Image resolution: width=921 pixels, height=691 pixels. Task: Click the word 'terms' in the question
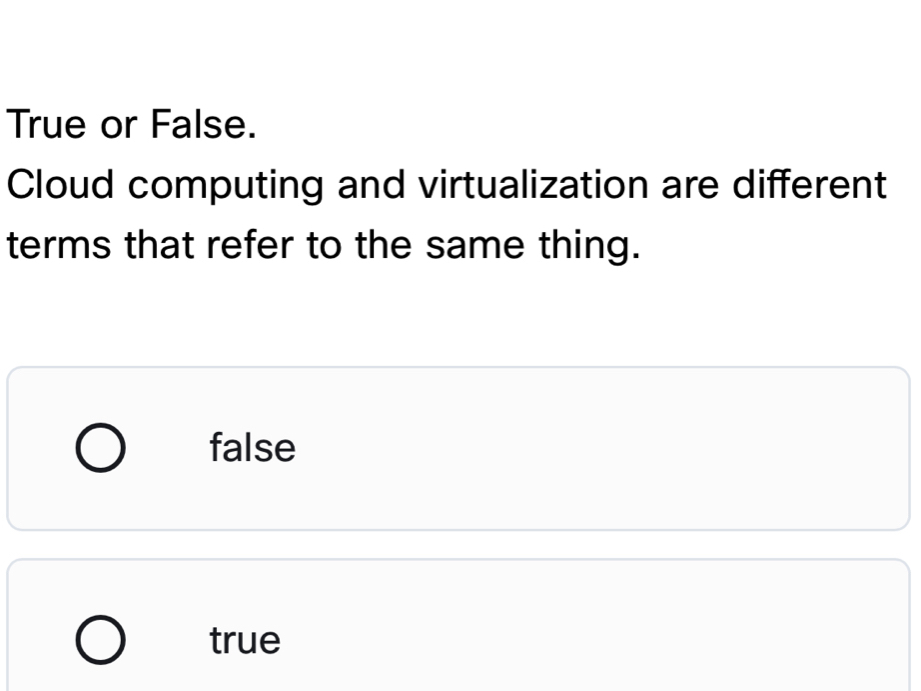coord(56,245)
